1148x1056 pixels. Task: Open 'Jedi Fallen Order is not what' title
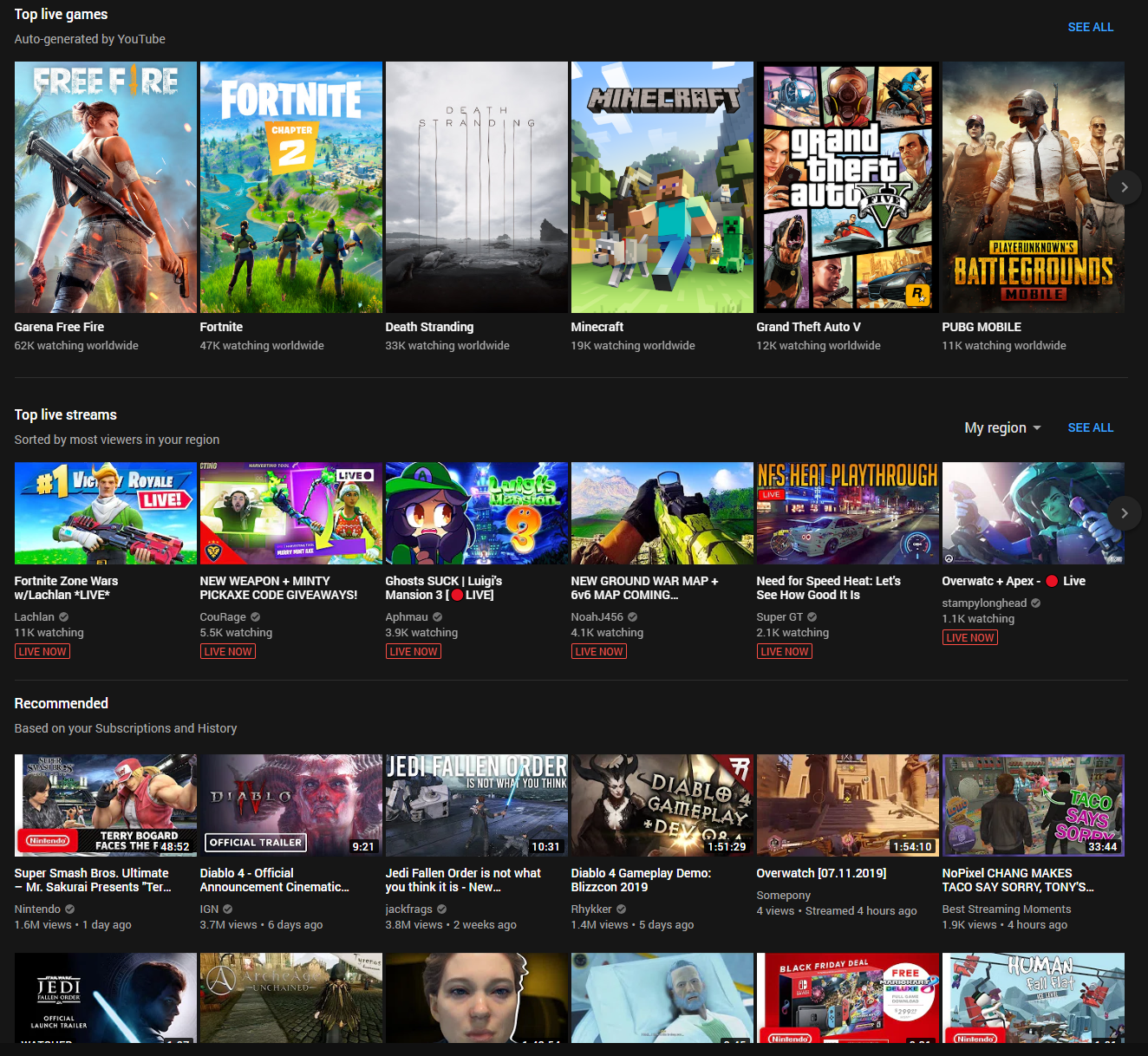(463, 880)
